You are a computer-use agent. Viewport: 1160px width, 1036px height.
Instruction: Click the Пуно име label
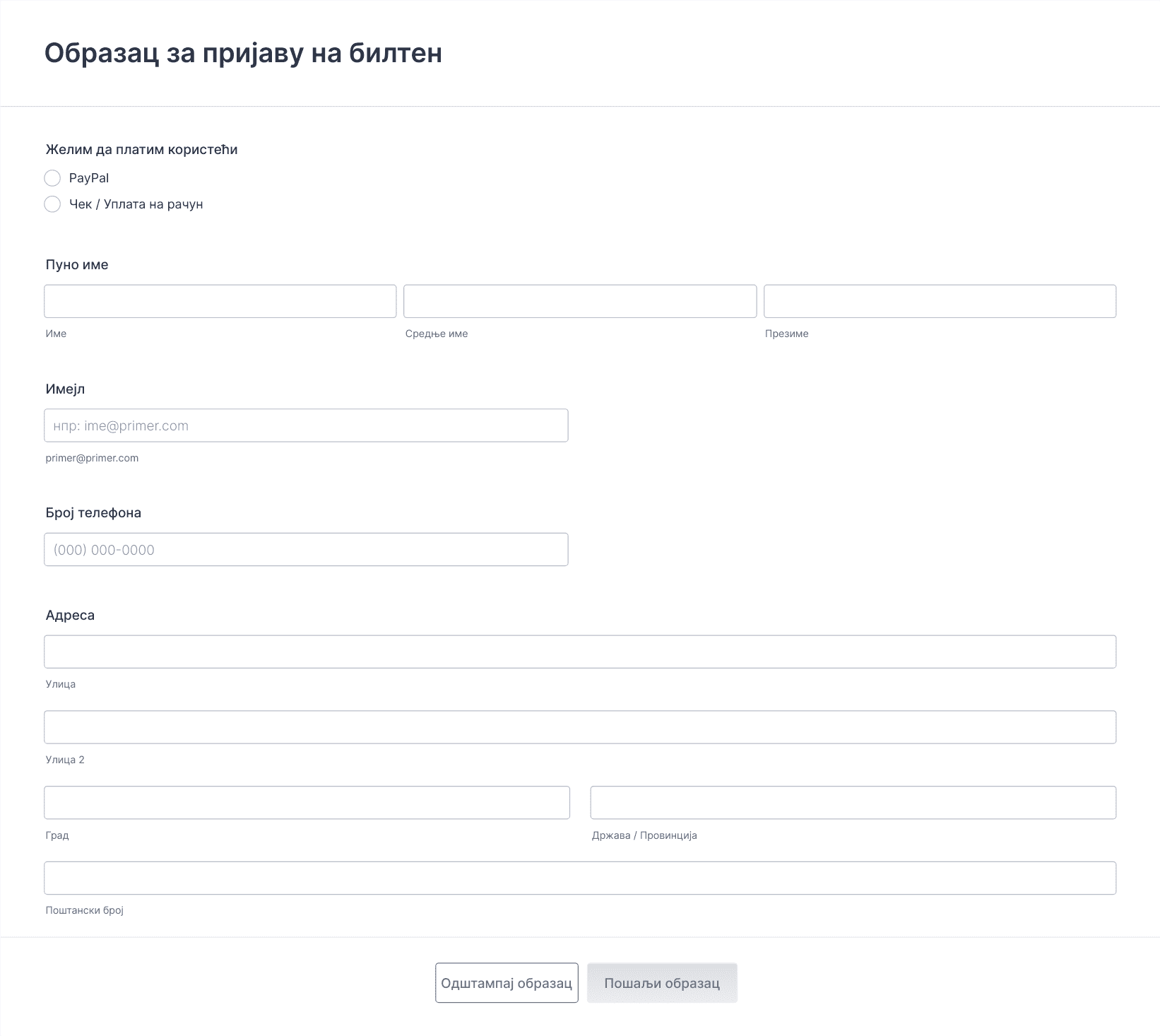point(77,265)
